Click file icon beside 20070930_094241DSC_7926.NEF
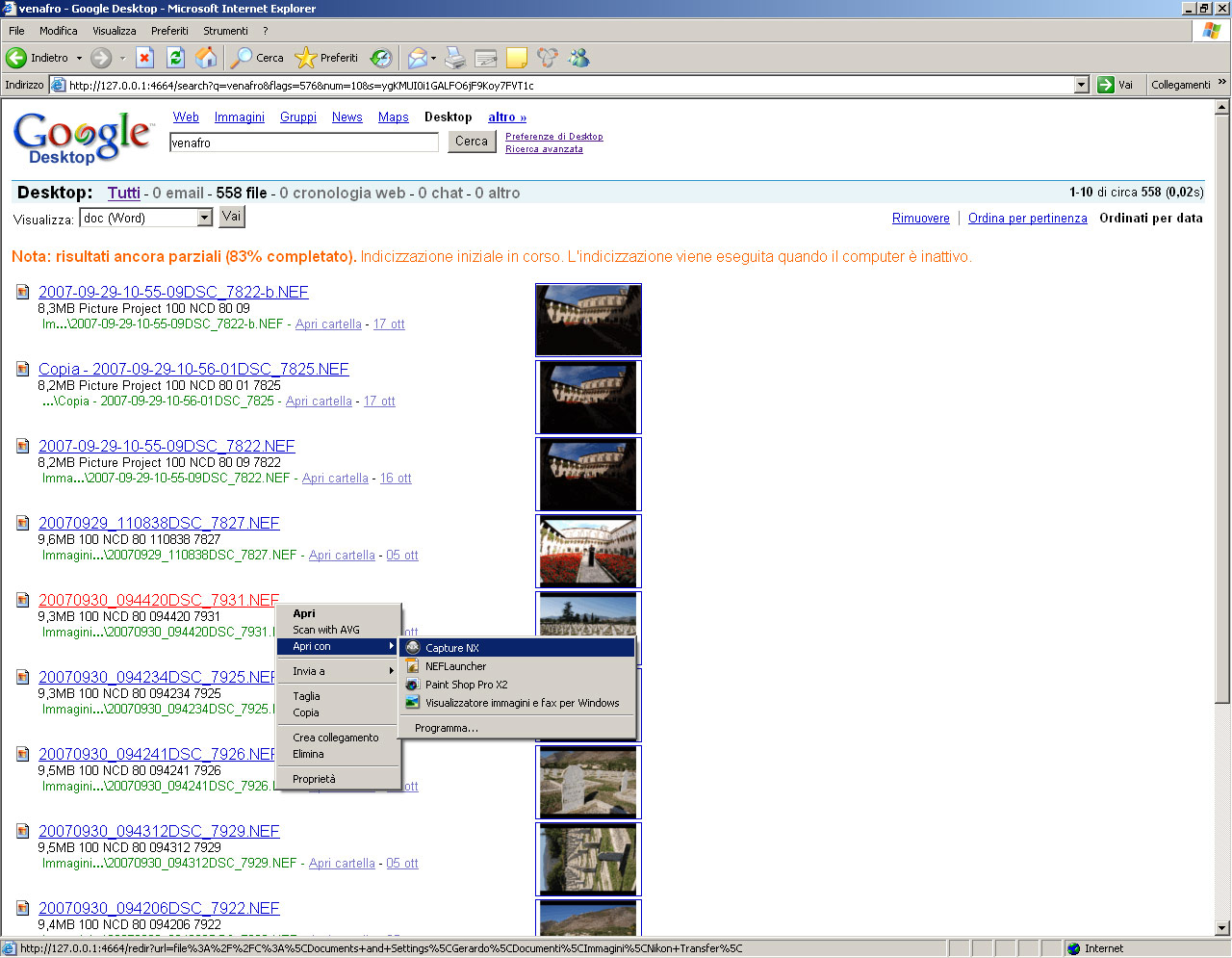The height and width of the screenshot is (958, 1232). pyautogui.click(x=22, y=753)
